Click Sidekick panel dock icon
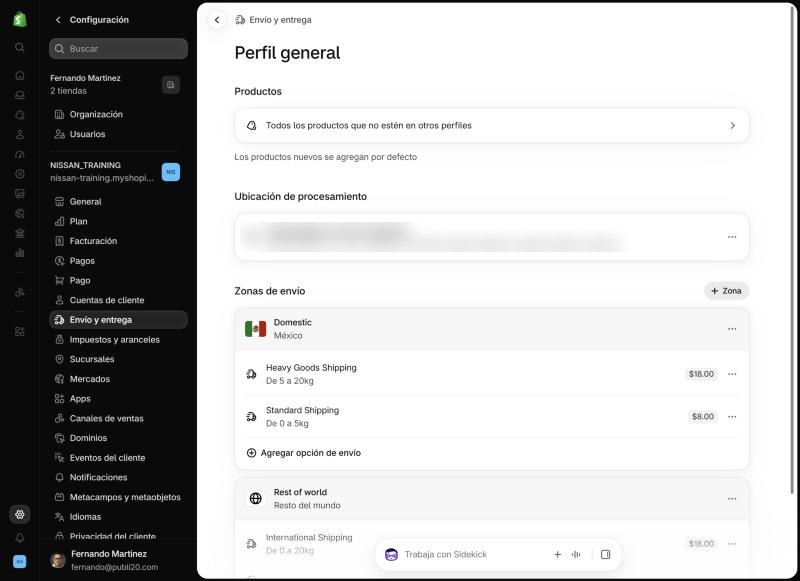The image size is (800, 581). click(605, 554)
